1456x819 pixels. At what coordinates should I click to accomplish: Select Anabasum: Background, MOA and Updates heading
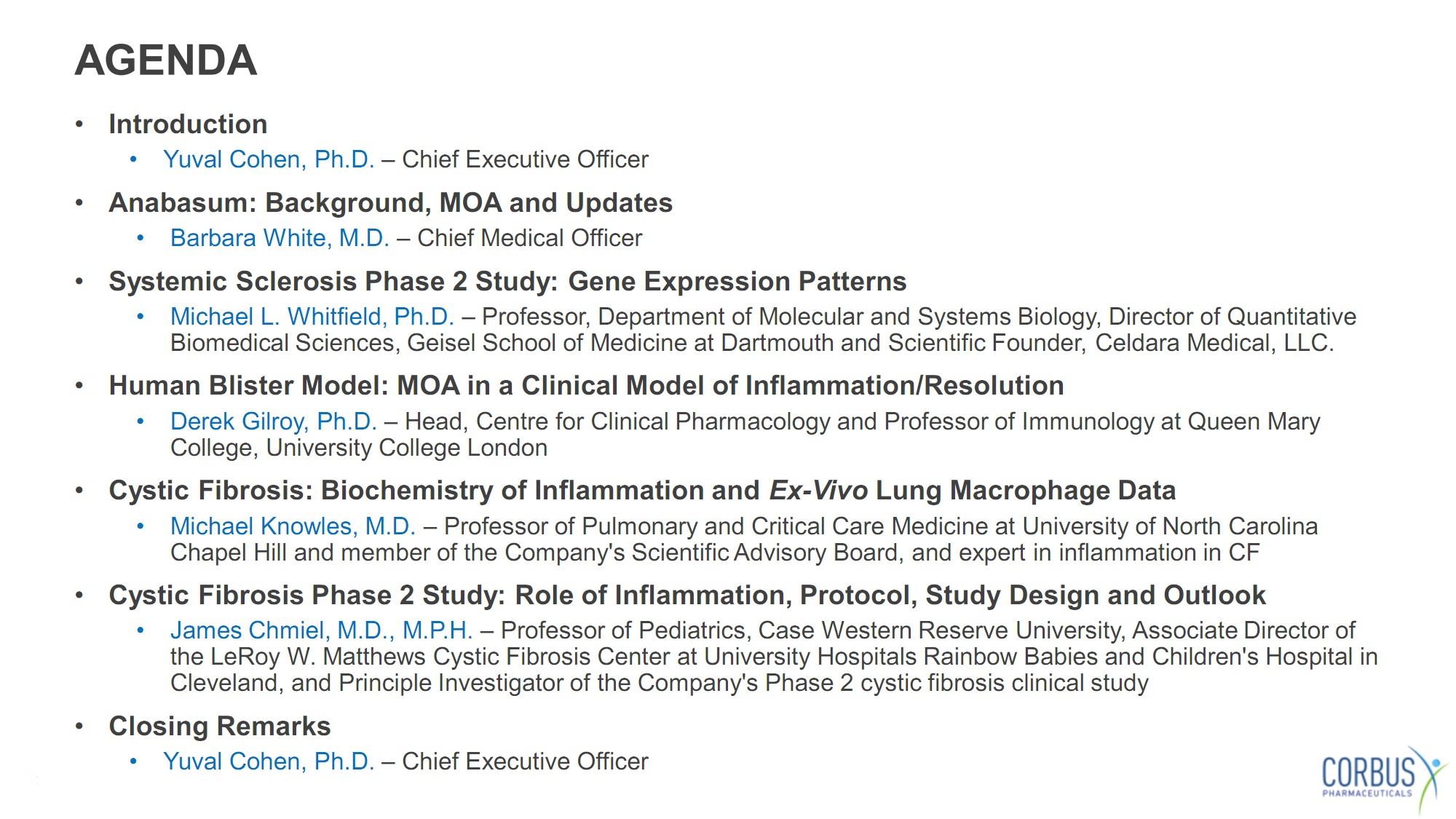point(390,202)
